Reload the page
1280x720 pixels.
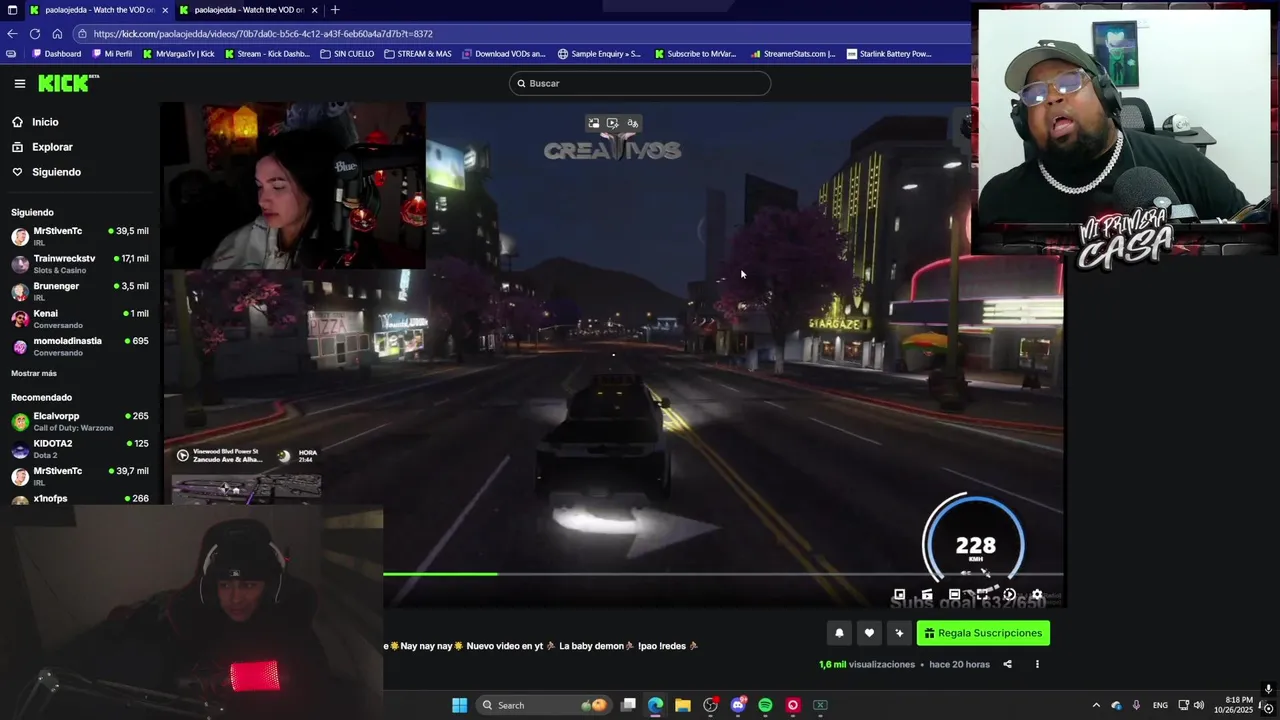click(35, 33)
